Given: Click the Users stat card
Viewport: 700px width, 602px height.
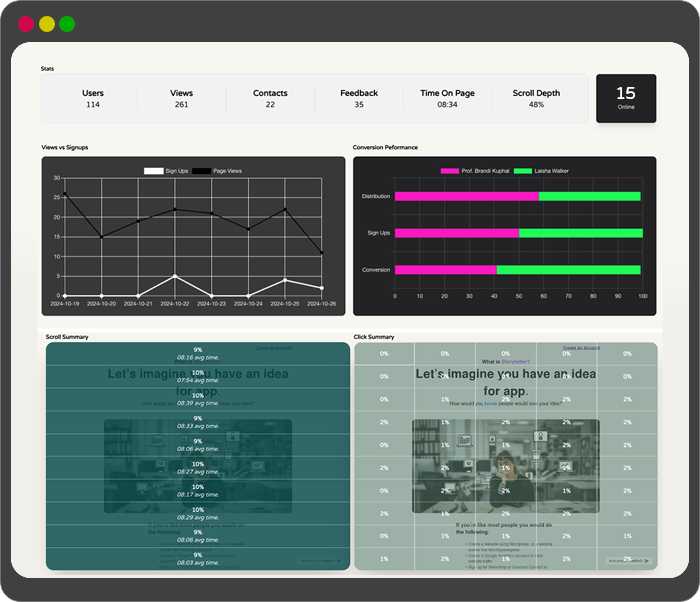Looking at the screenshot, I should 93,98.
